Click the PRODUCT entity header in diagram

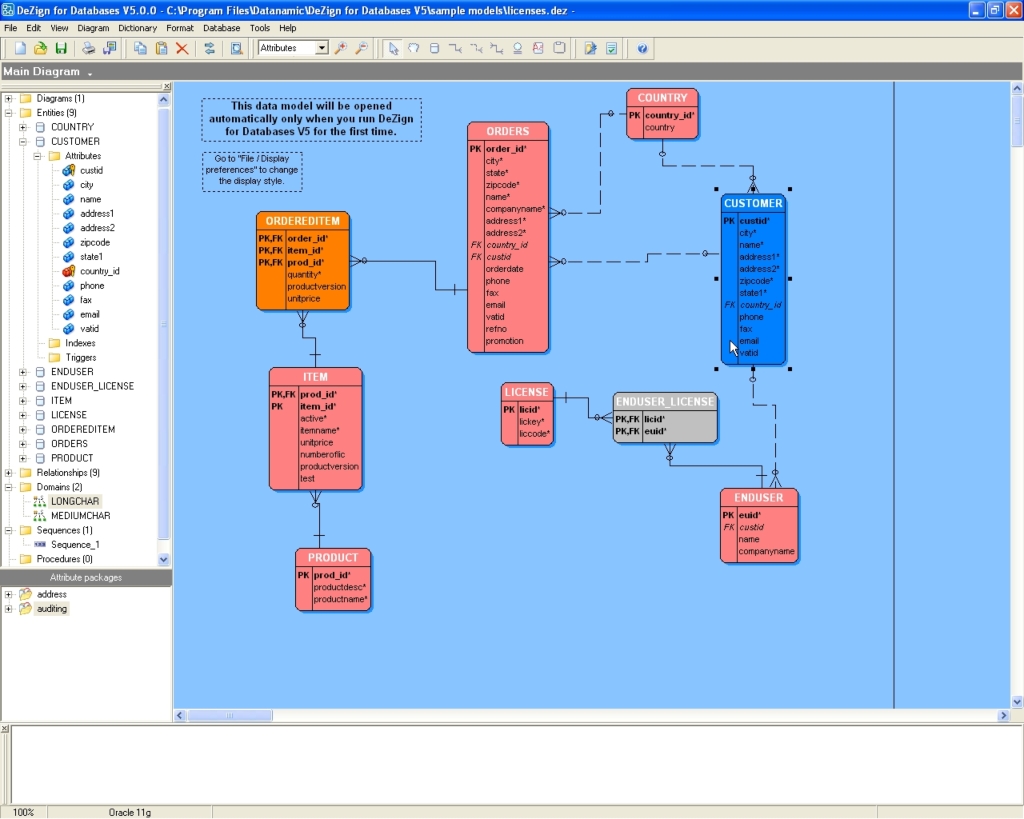[x=332, y=558]
